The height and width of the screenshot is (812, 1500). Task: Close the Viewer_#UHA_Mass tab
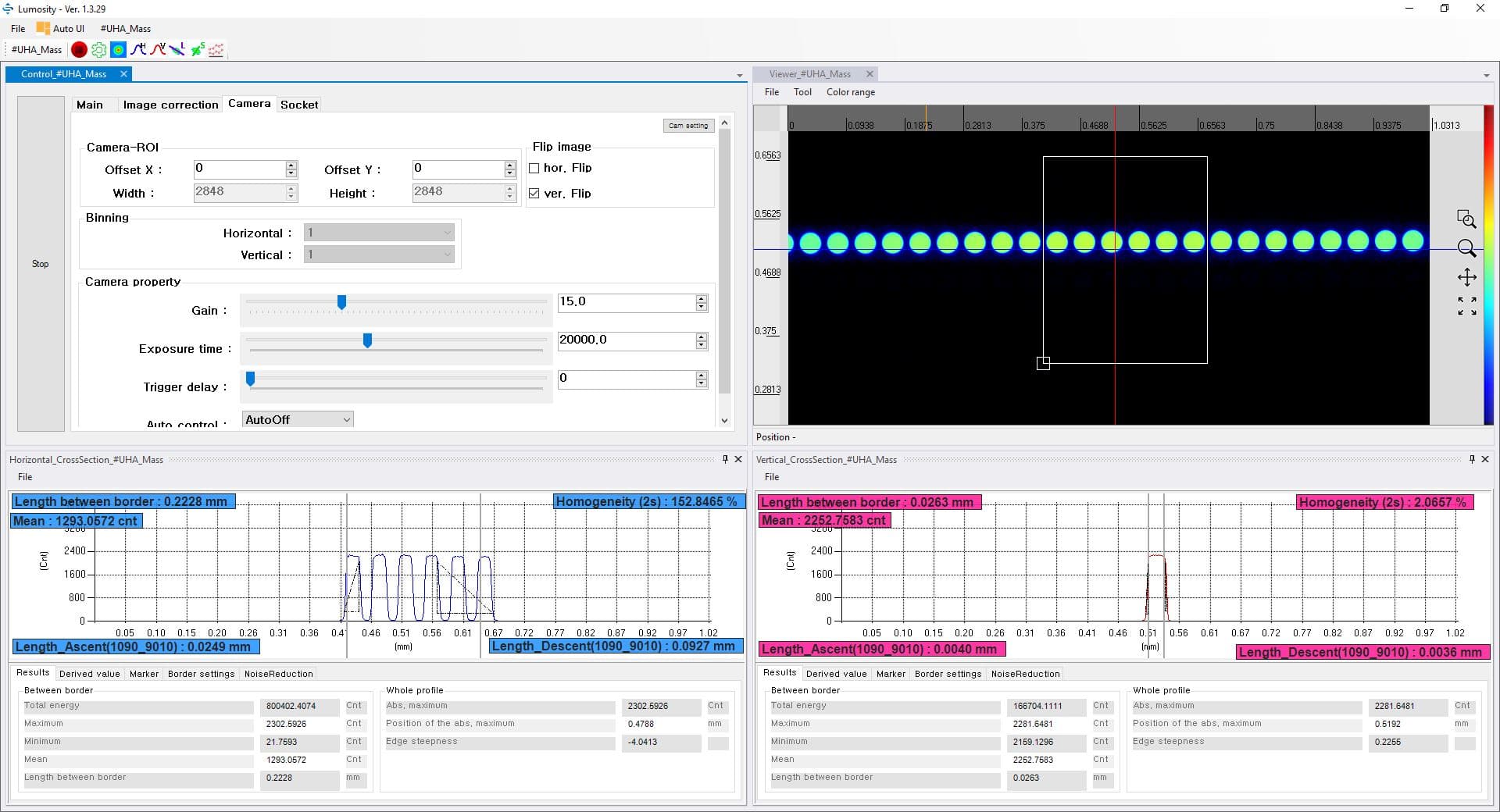[x=870, y=74]
